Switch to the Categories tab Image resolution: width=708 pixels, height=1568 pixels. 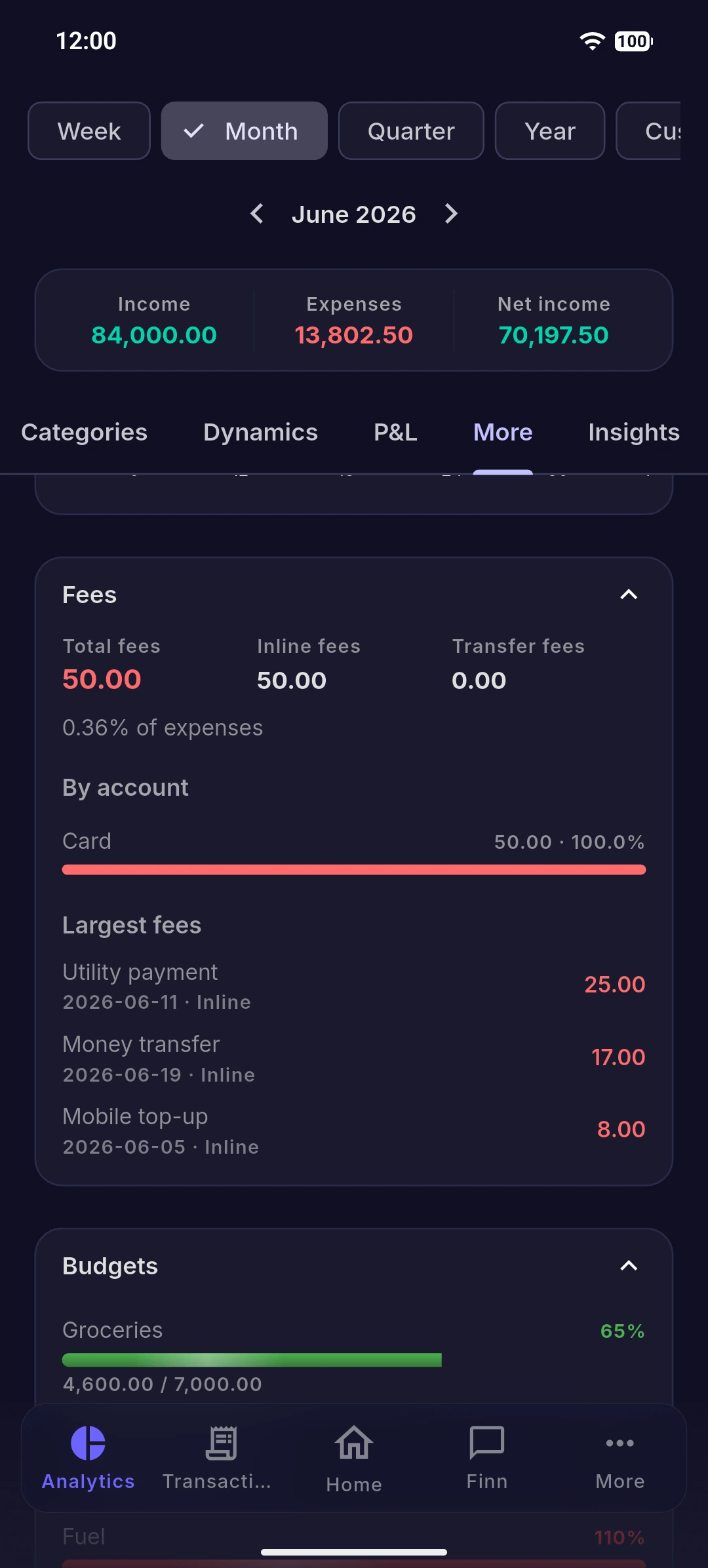[x=85, y=433]
